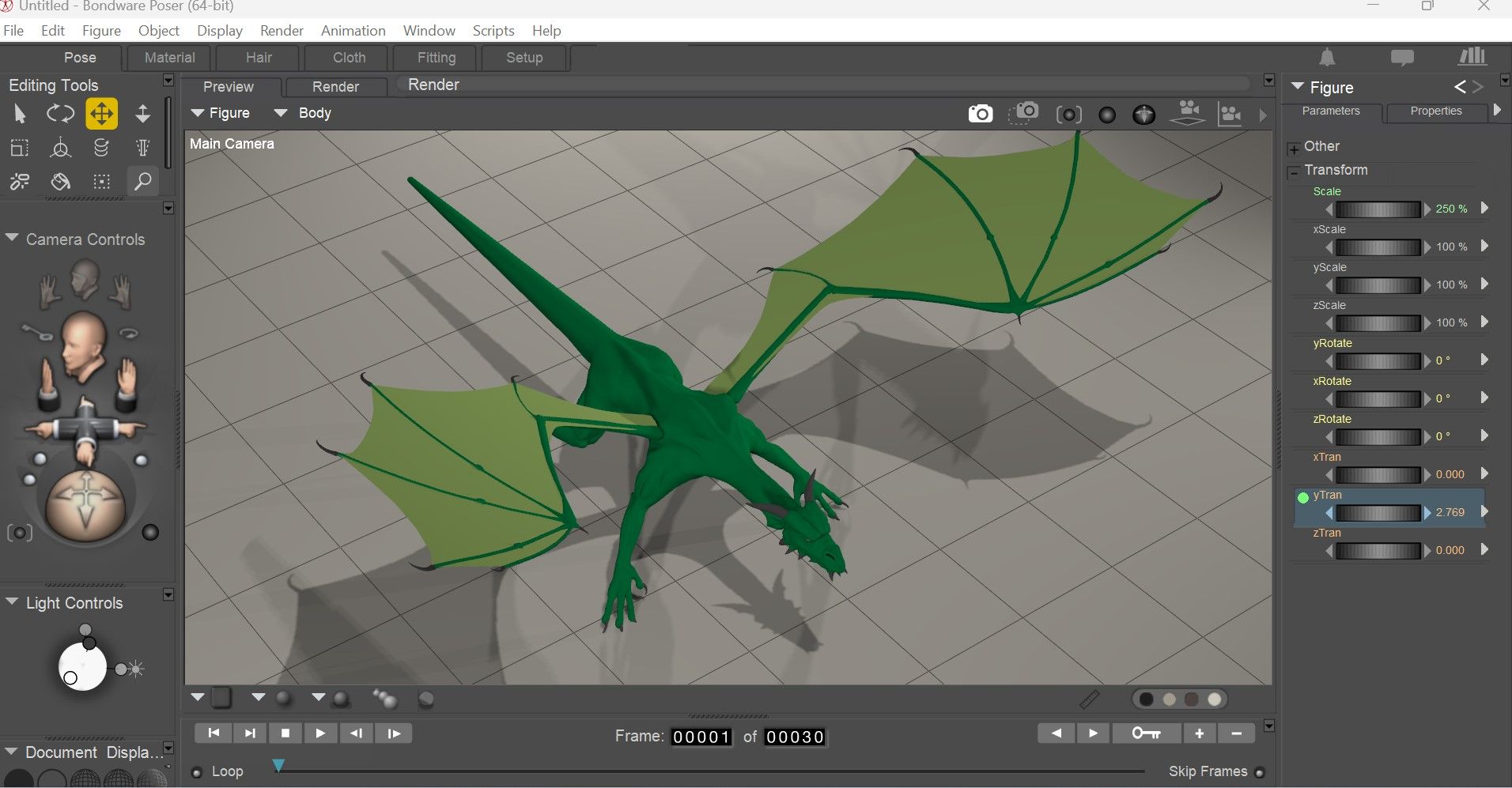Switch to the Properties tab
1512x788 pixels.
[x=1436, y=111]
